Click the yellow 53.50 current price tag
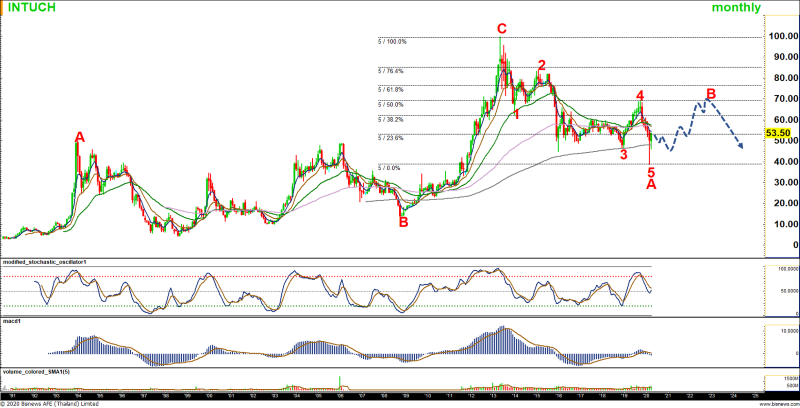The height and width of the screenshot is (408, 800). point(777,132)
